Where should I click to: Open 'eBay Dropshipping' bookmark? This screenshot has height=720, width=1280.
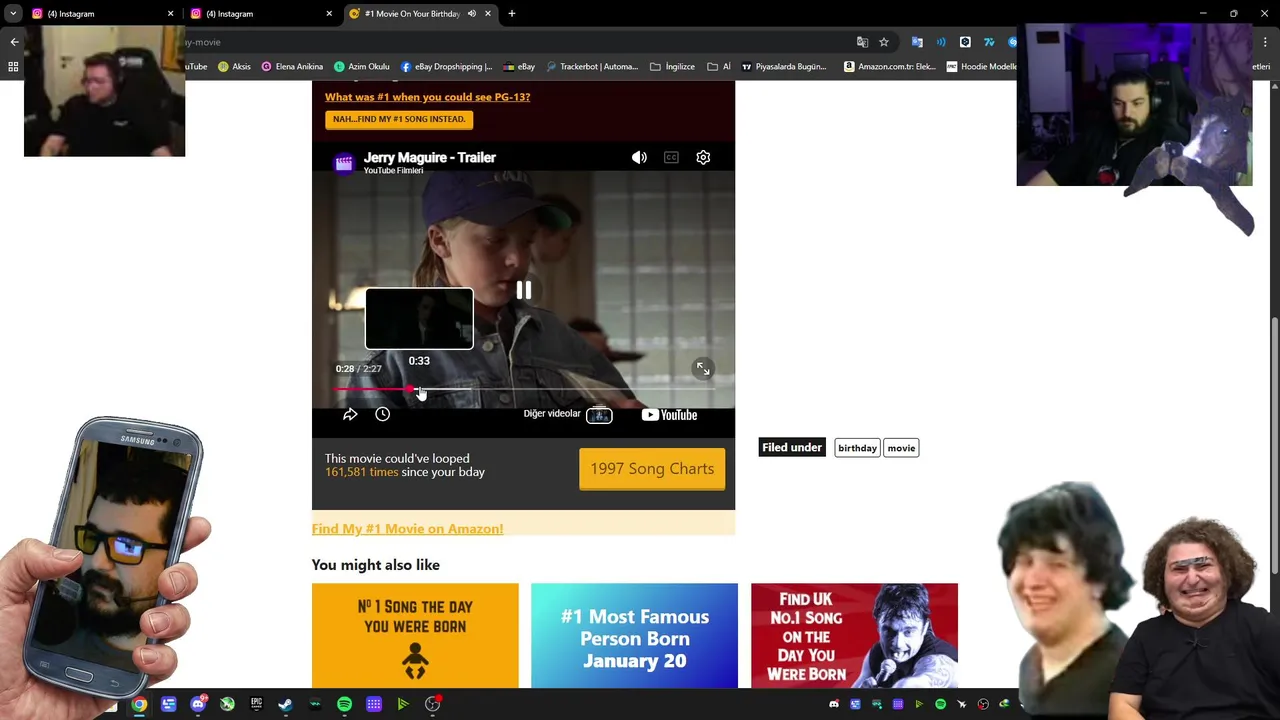[x=447, y=67]
